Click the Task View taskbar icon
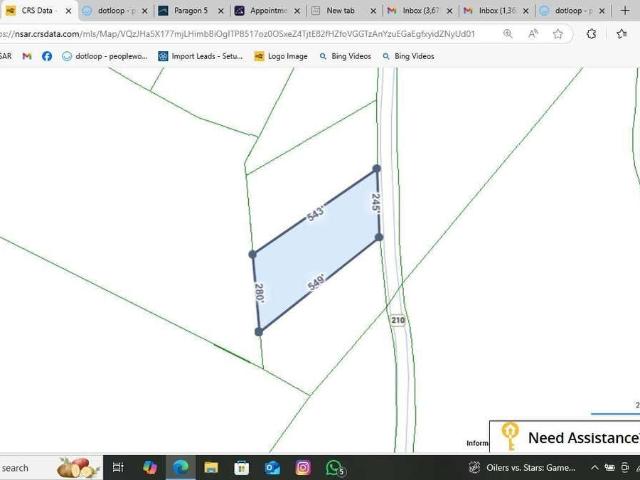640x480 pixels. [118, 467]
